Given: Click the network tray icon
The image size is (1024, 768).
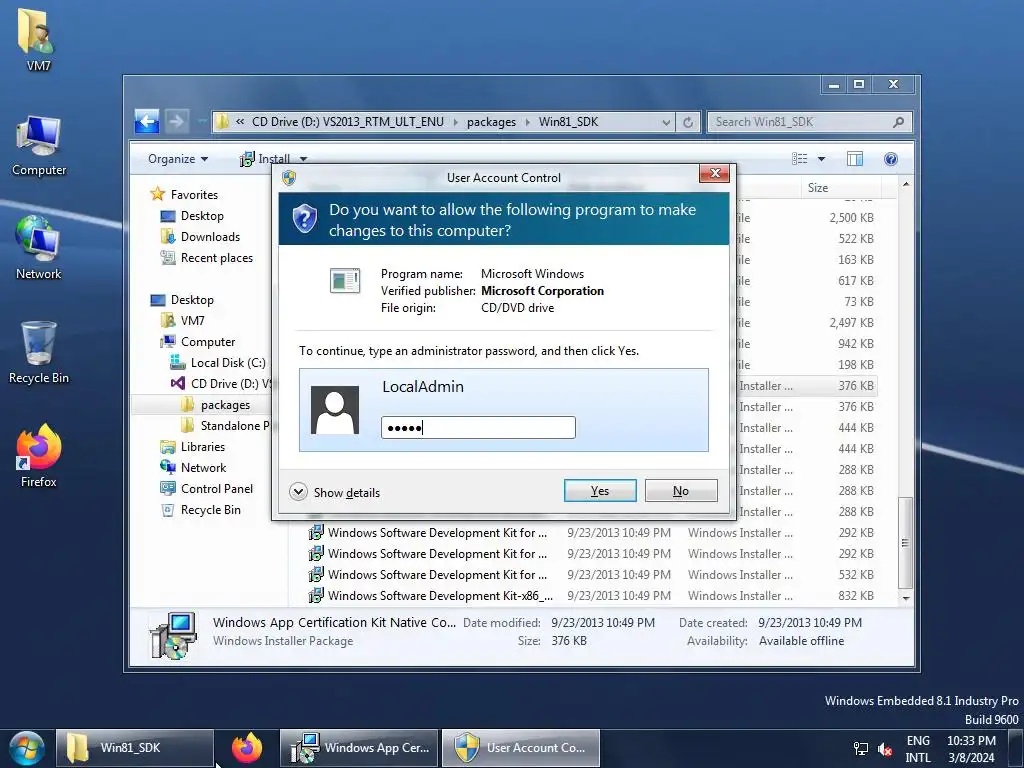Looking at the screenshot, I should pos(861,749).
